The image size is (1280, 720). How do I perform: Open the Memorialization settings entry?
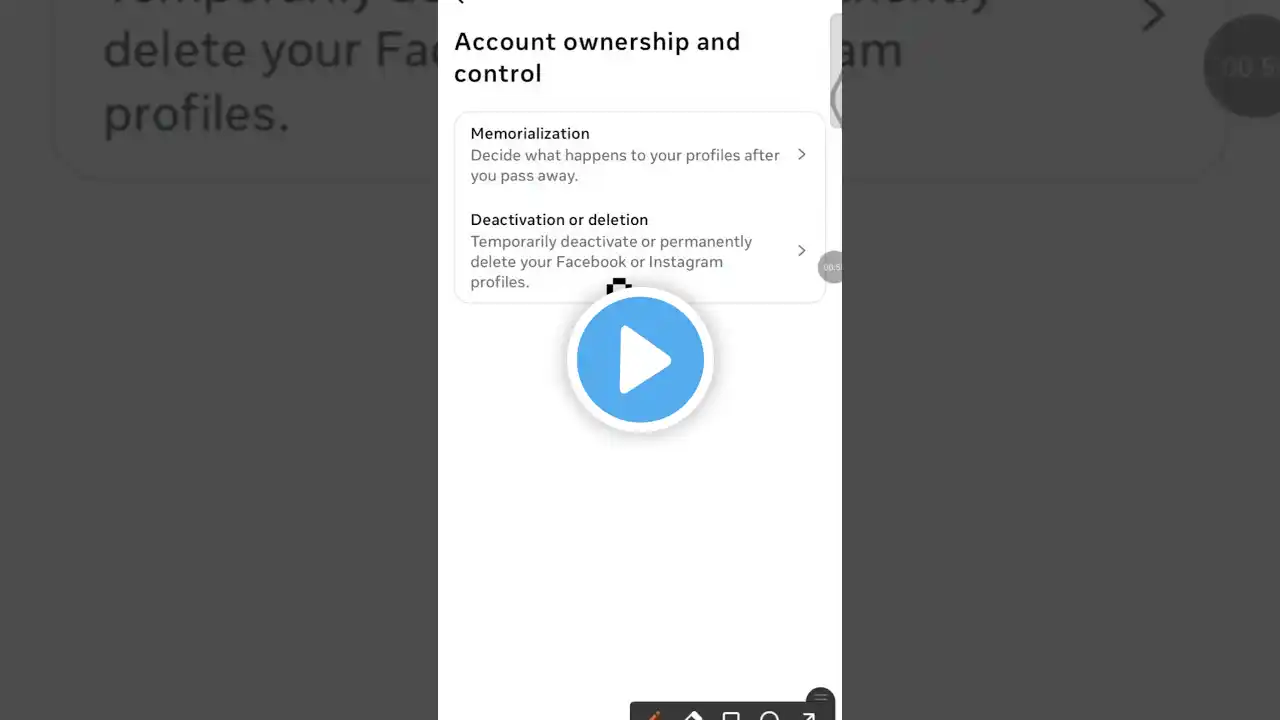coord(640,155)
